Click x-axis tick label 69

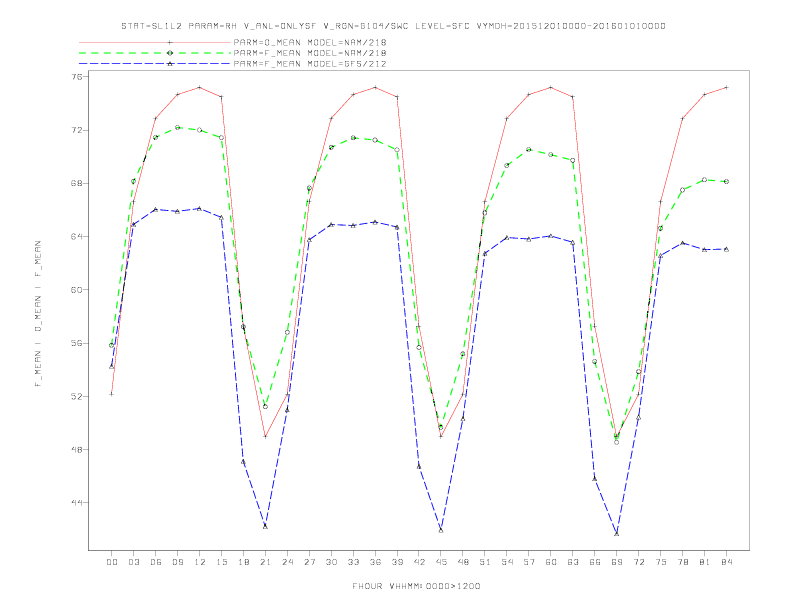(x=617, y=562)
